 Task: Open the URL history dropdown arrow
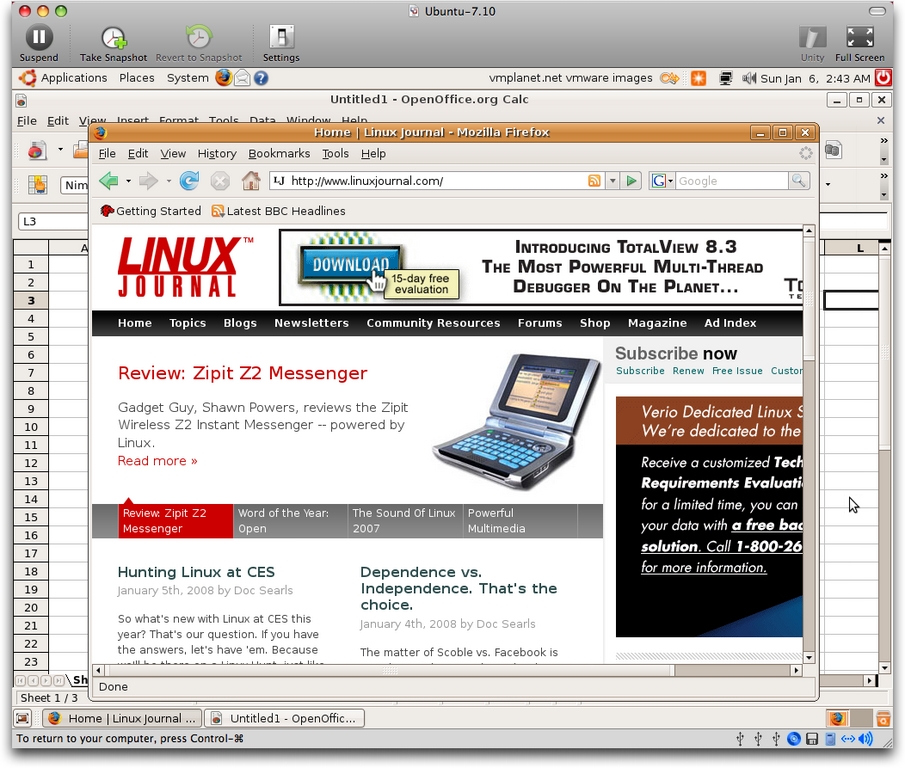click(611, 181)
